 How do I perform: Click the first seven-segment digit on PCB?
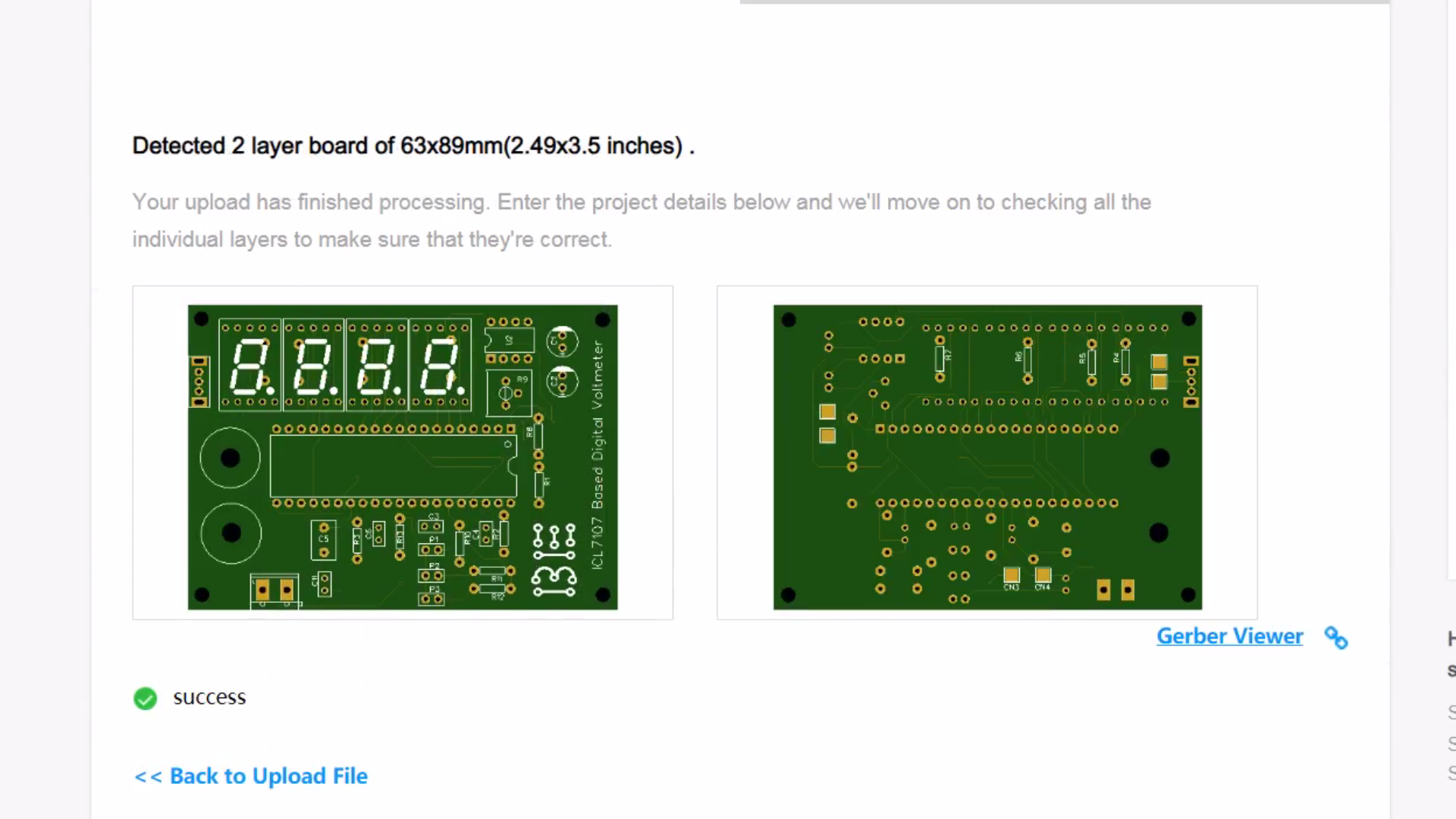[249, 366]
